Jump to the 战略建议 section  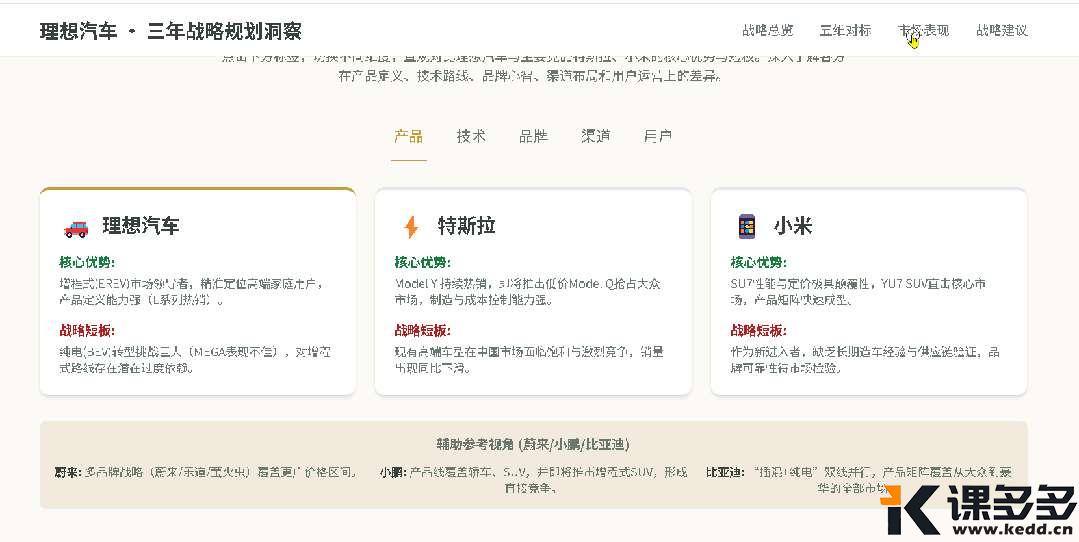click(x=1001, y=31)
